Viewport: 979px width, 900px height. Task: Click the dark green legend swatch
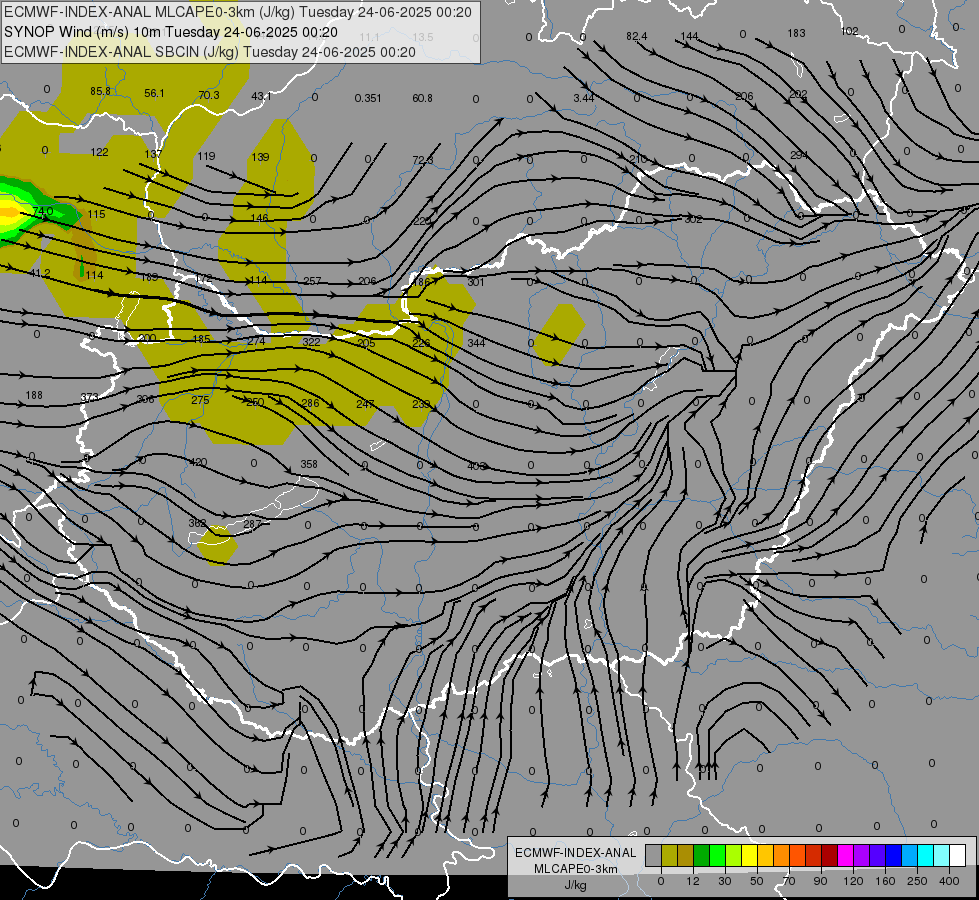pyautogui.click(x=702, y=855)
